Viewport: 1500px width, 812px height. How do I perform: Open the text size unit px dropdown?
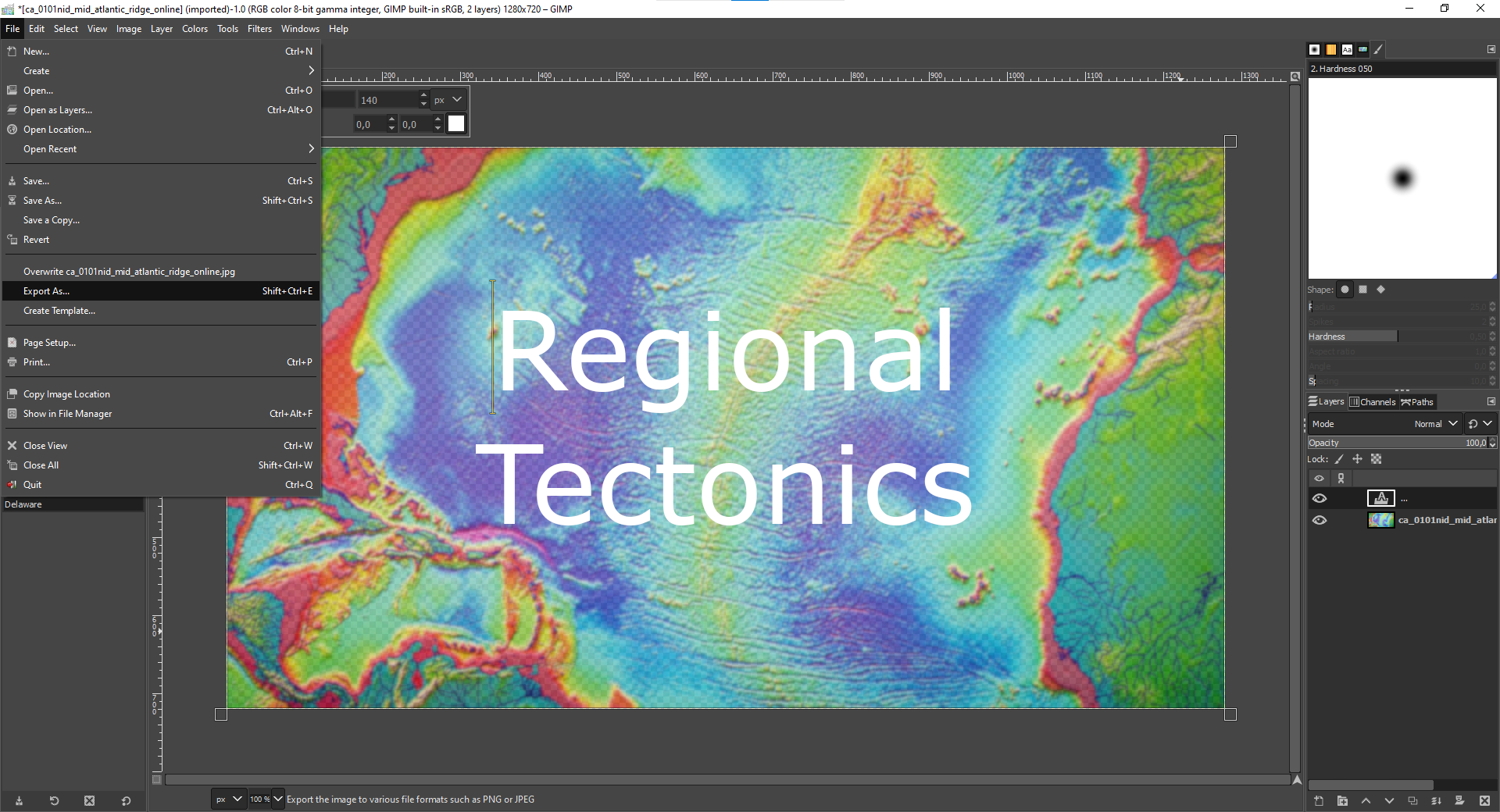(x=449, y=100)
